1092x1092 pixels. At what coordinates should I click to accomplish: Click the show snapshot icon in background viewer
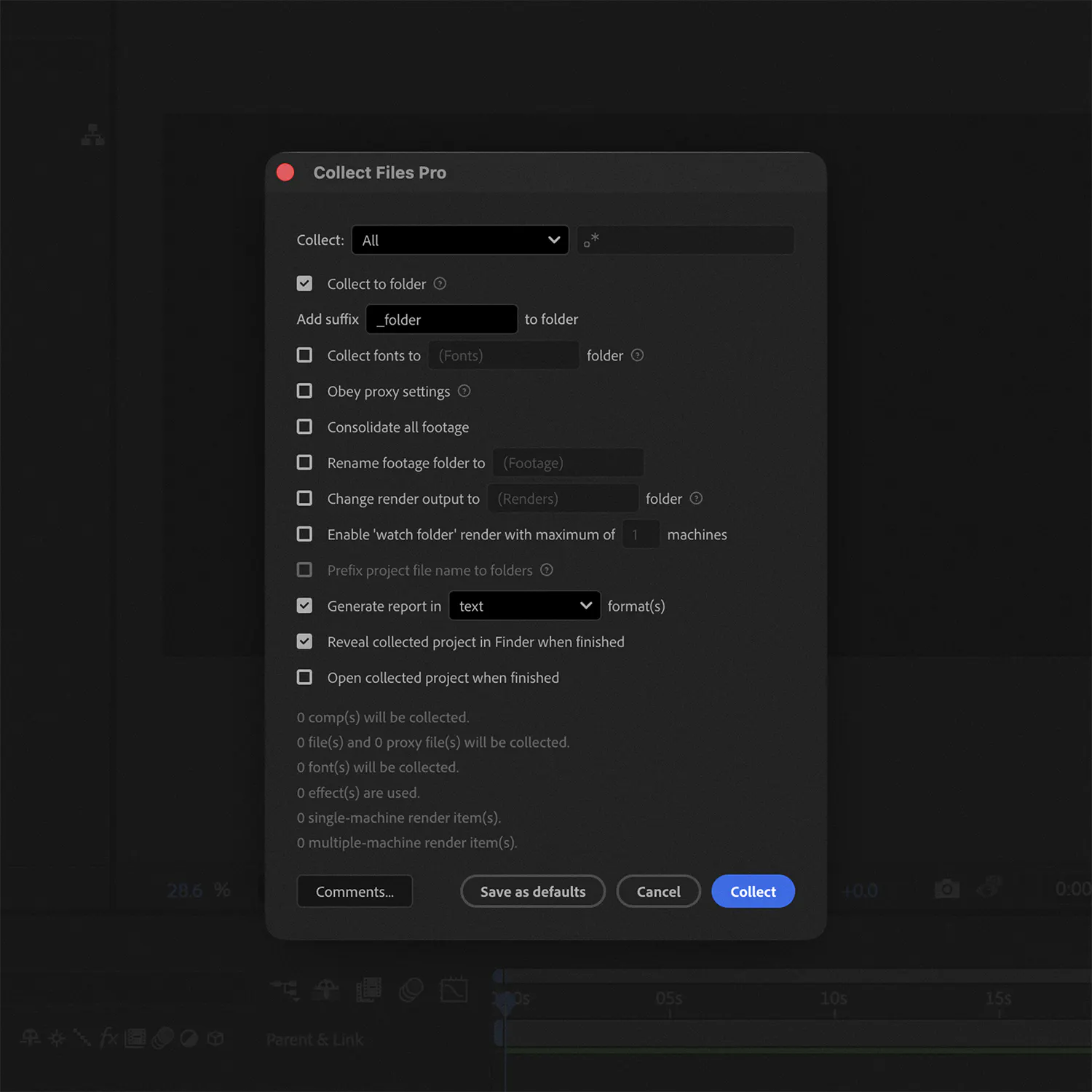989,887
